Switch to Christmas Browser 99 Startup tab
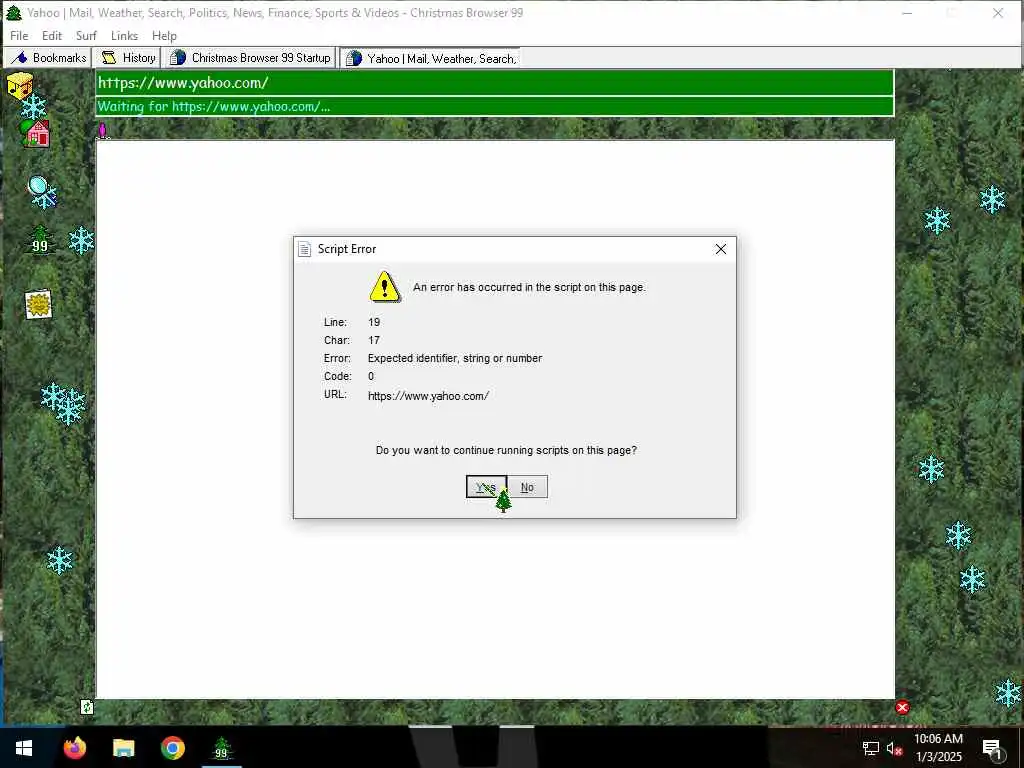1024x768 pixels. 249,58
